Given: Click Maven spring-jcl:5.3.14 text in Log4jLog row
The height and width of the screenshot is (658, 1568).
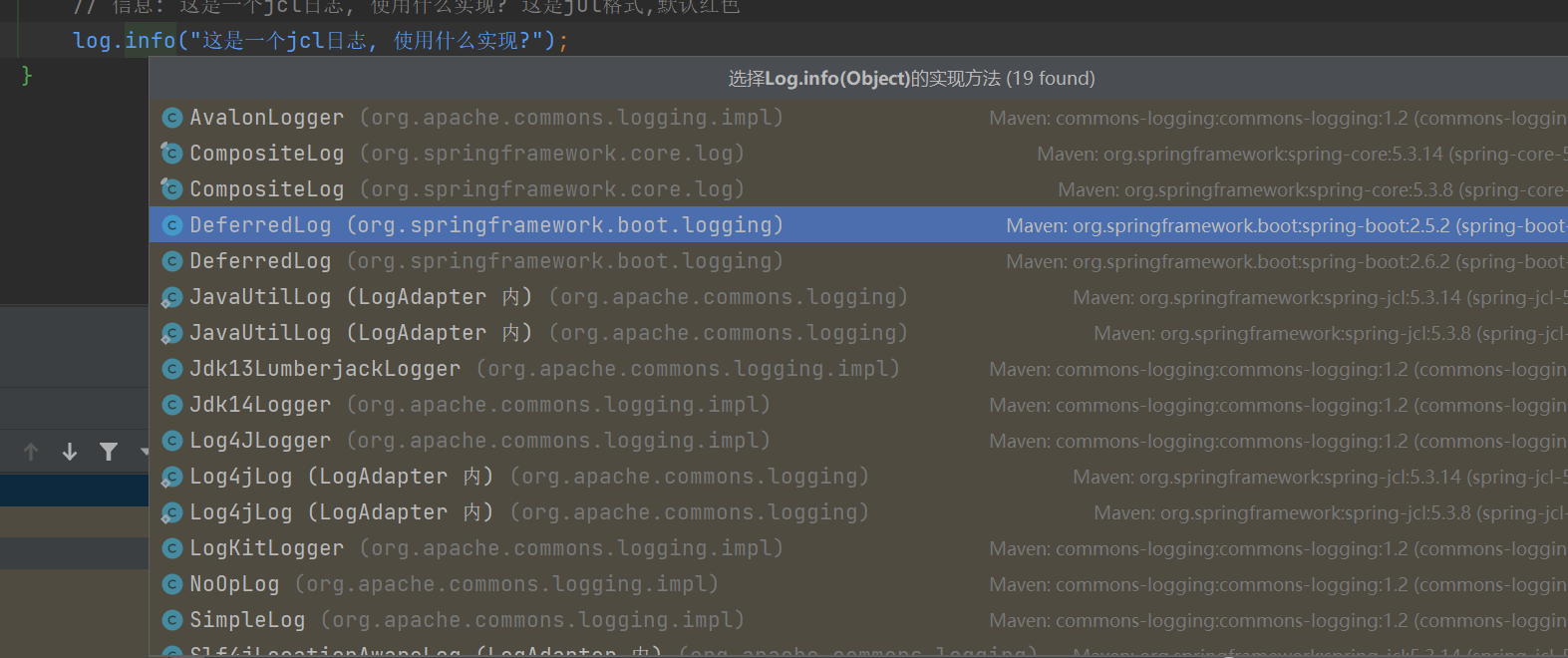Looking at the screenshot, I should 1320,477.
